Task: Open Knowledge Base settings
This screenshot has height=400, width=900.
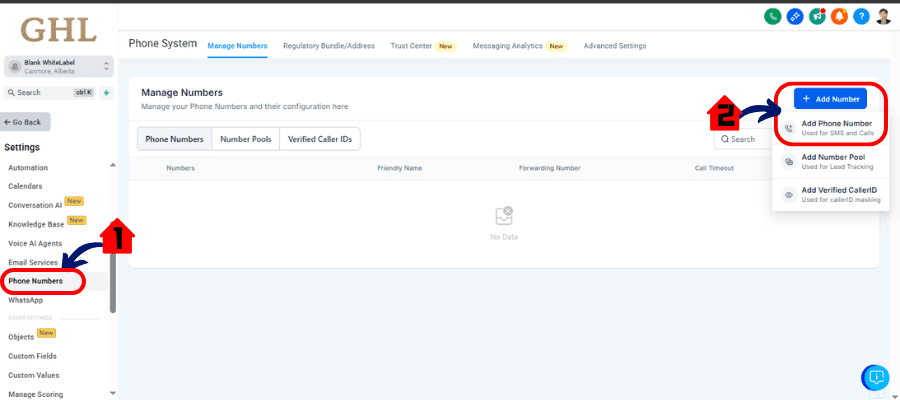Action: 36,224
